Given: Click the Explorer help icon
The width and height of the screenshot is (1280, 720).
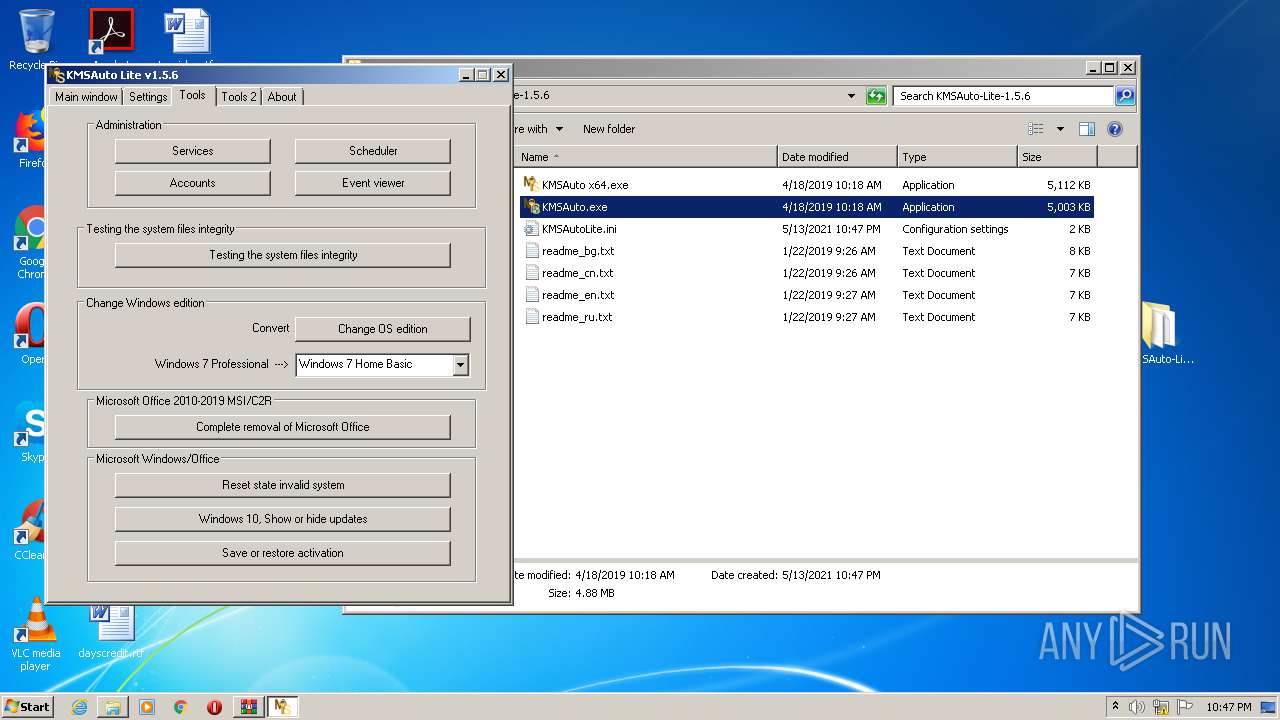Looking at the screenshot, I should pos(1115,129).
